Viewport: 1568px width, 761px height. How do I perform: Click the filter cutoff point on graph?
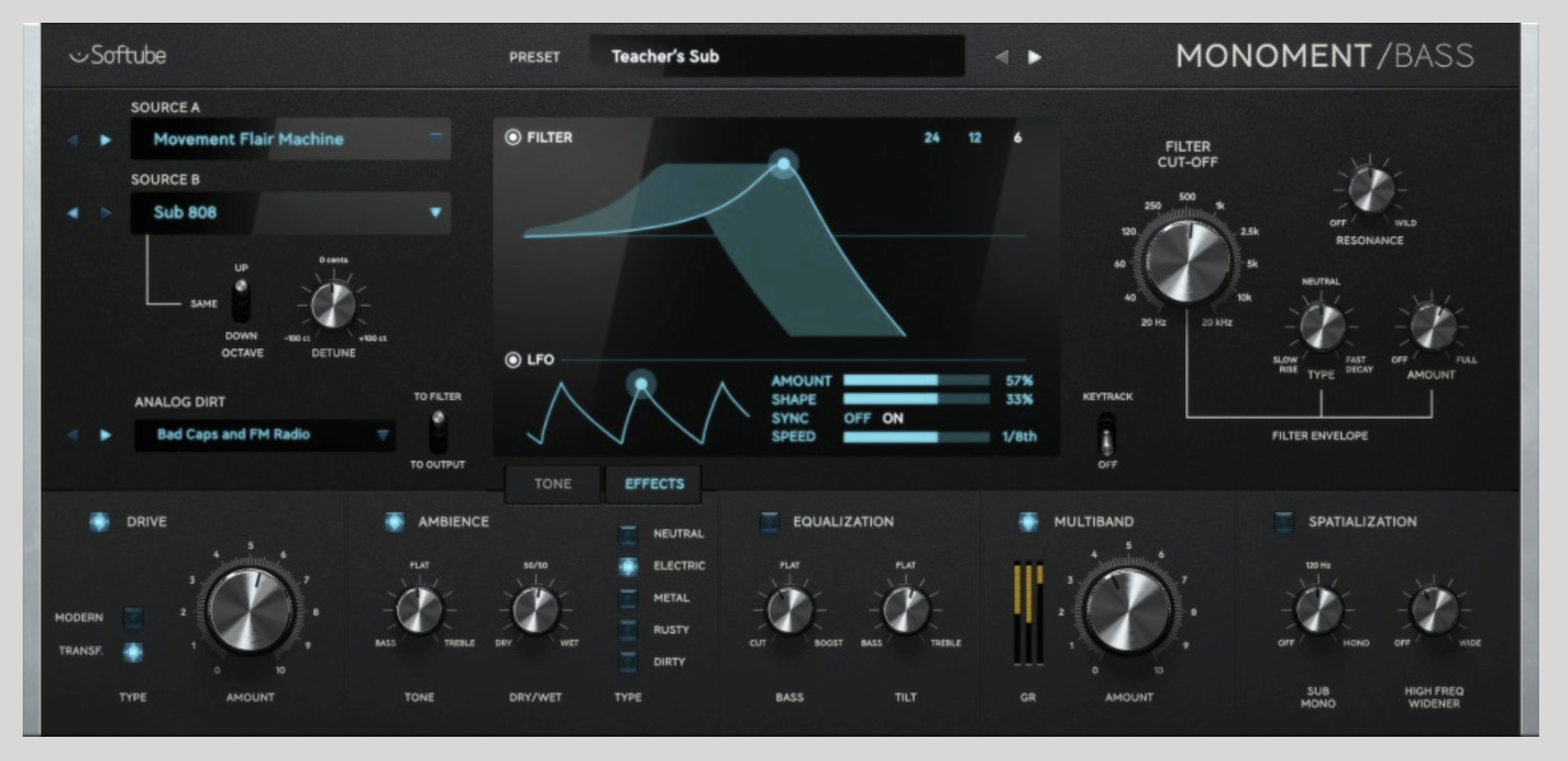click(x=783, y=163)
